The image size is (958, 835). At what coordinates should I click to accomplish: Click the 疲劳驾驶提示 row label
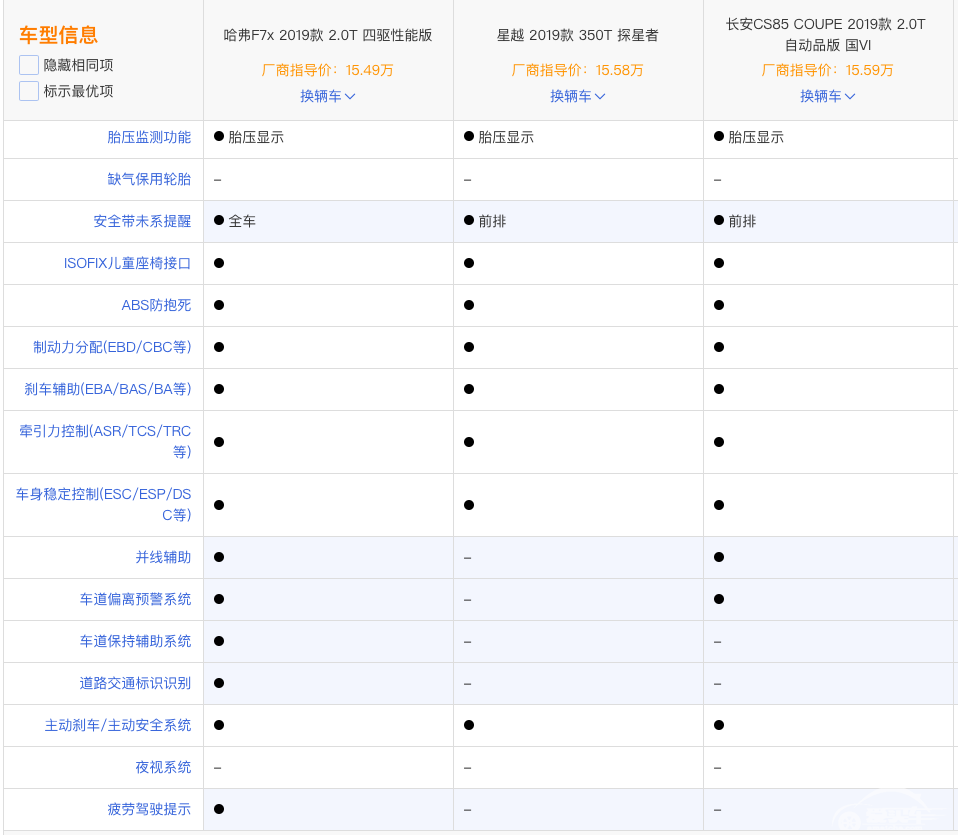(x=149, y=809)
